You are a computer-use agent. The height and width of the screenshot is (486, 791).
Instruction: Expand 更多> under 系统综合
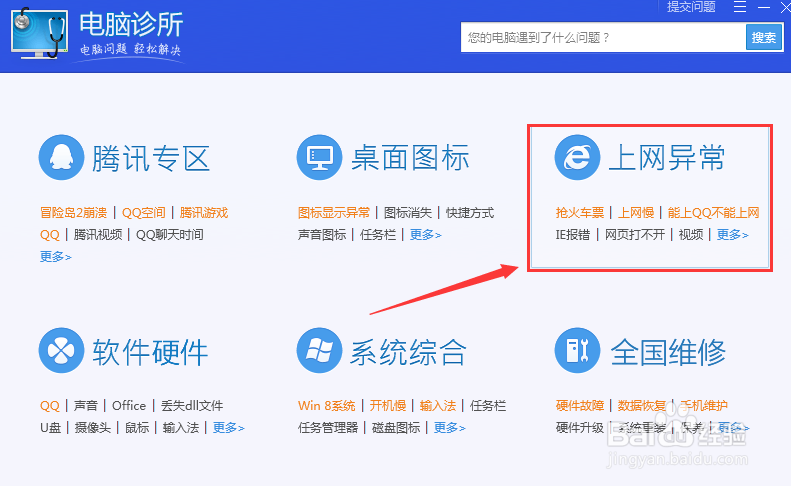[449, 428]
